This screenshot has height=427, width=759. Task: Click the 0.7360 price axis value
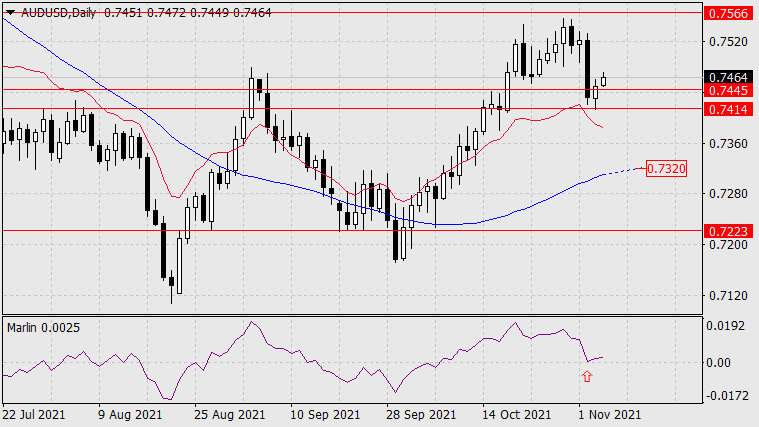[x=728, y=144]
